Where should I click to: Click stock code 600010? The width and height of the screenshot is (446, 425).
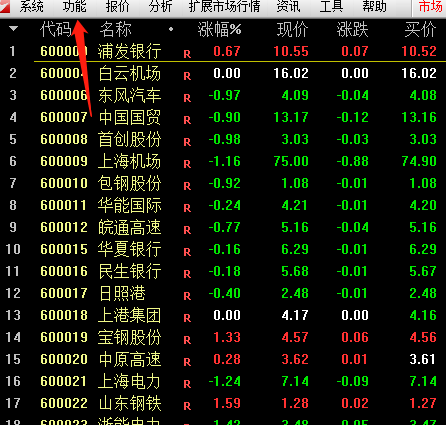point(64,183)
